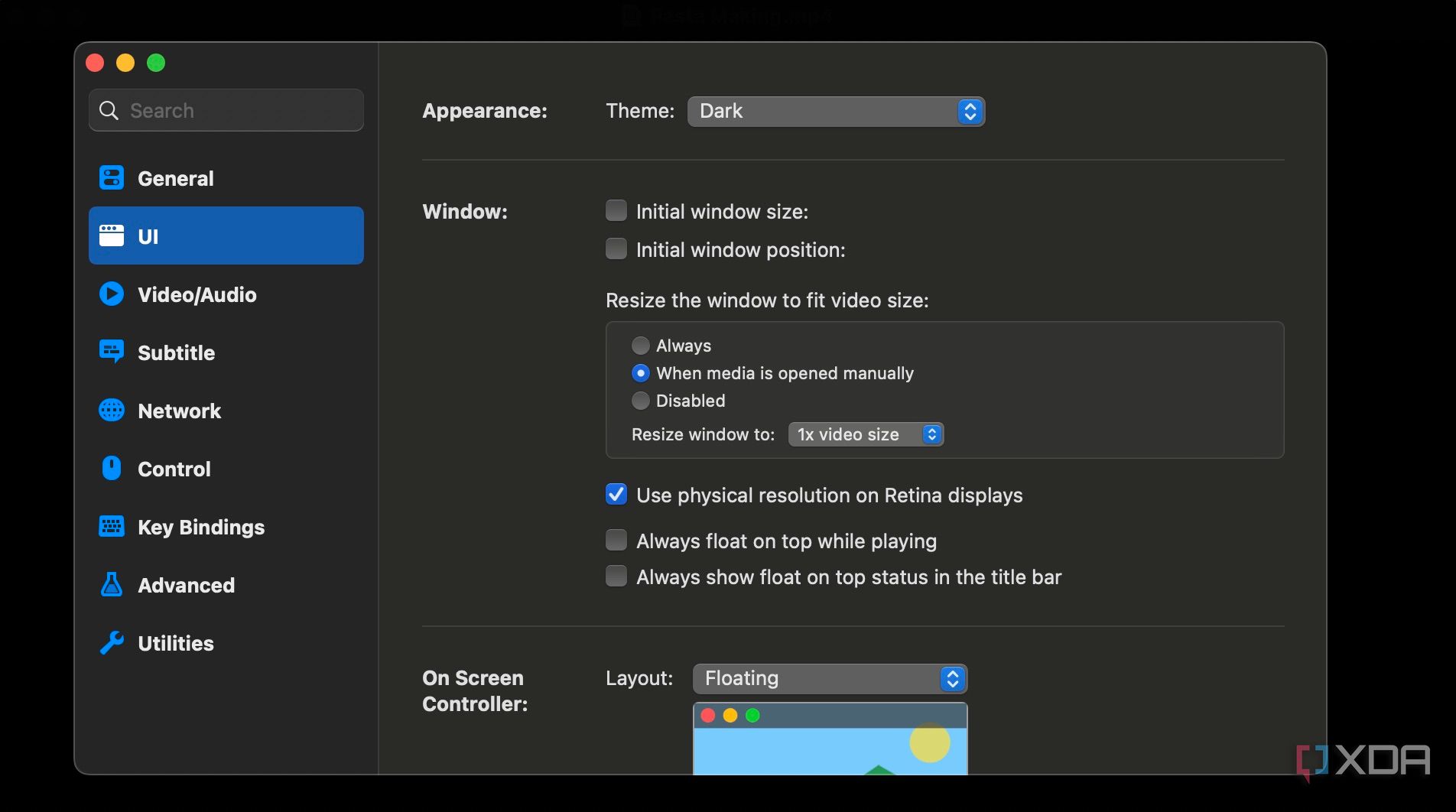
Task: Zoom the preferences window with green button
Action: (156, 63)
